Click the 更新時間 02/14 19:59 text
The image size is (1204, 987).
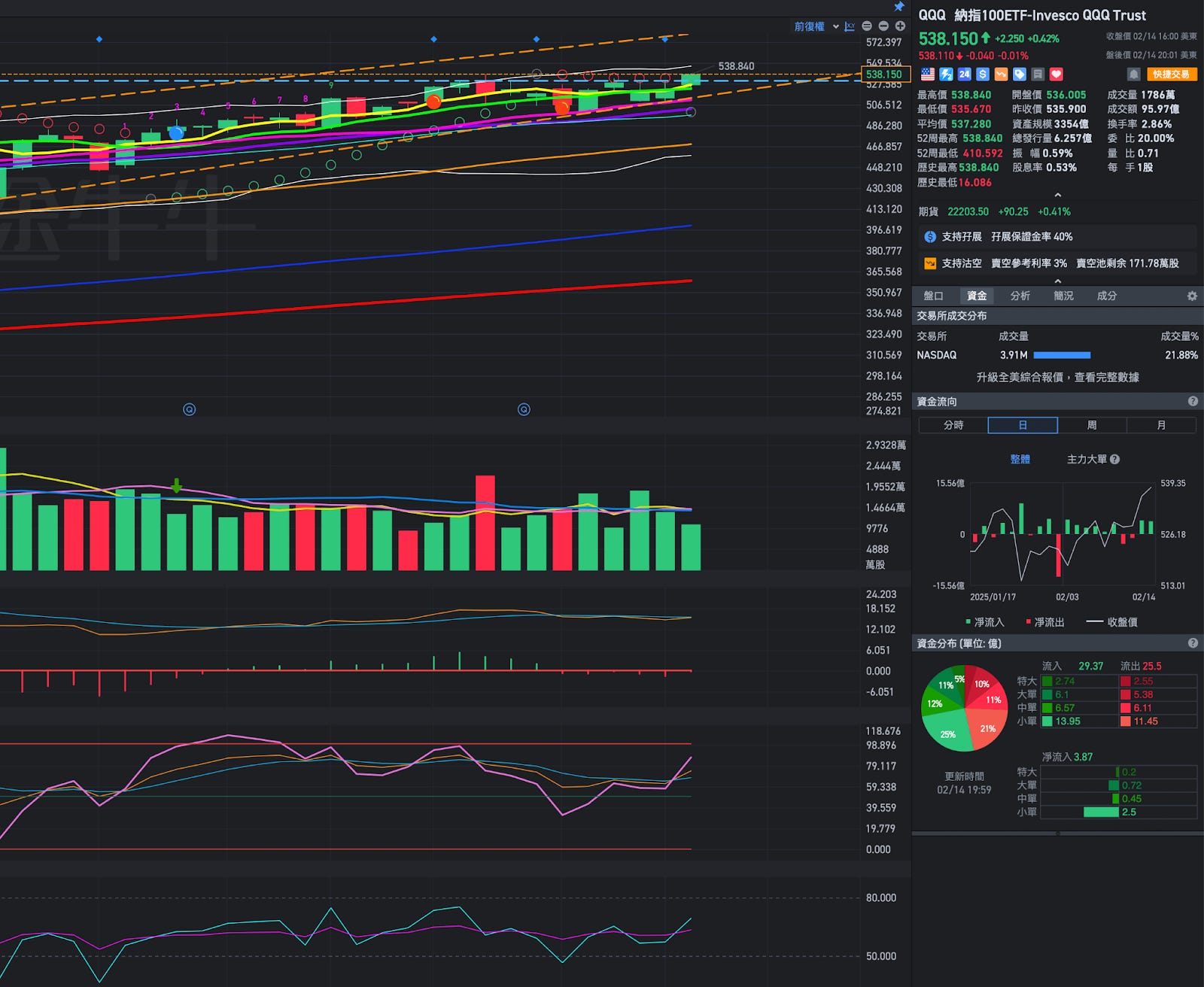(x=964, y=783)
